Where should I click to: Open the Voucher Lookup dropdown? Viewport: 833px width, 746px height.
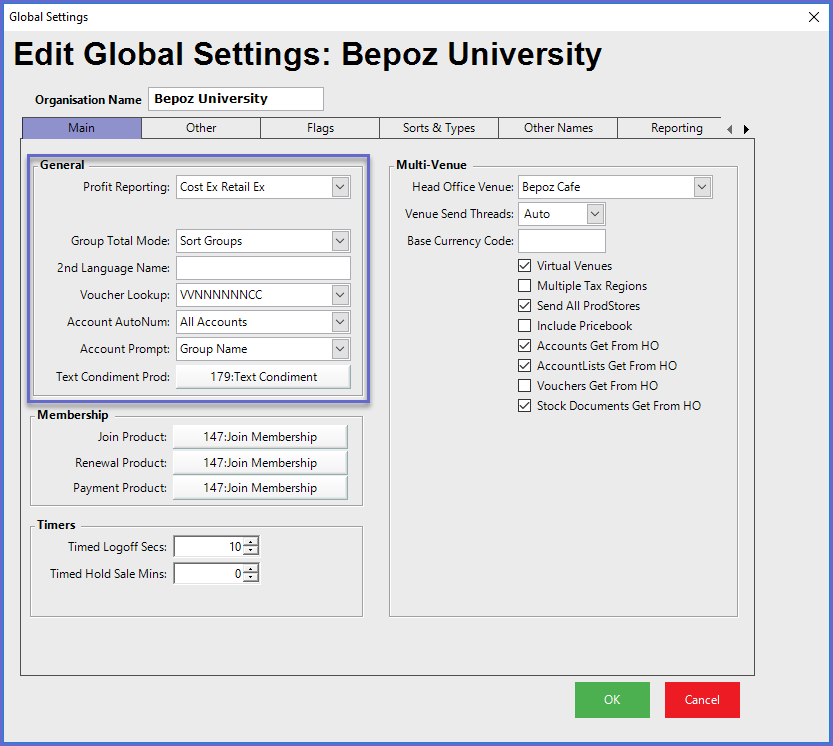[340, 295]
